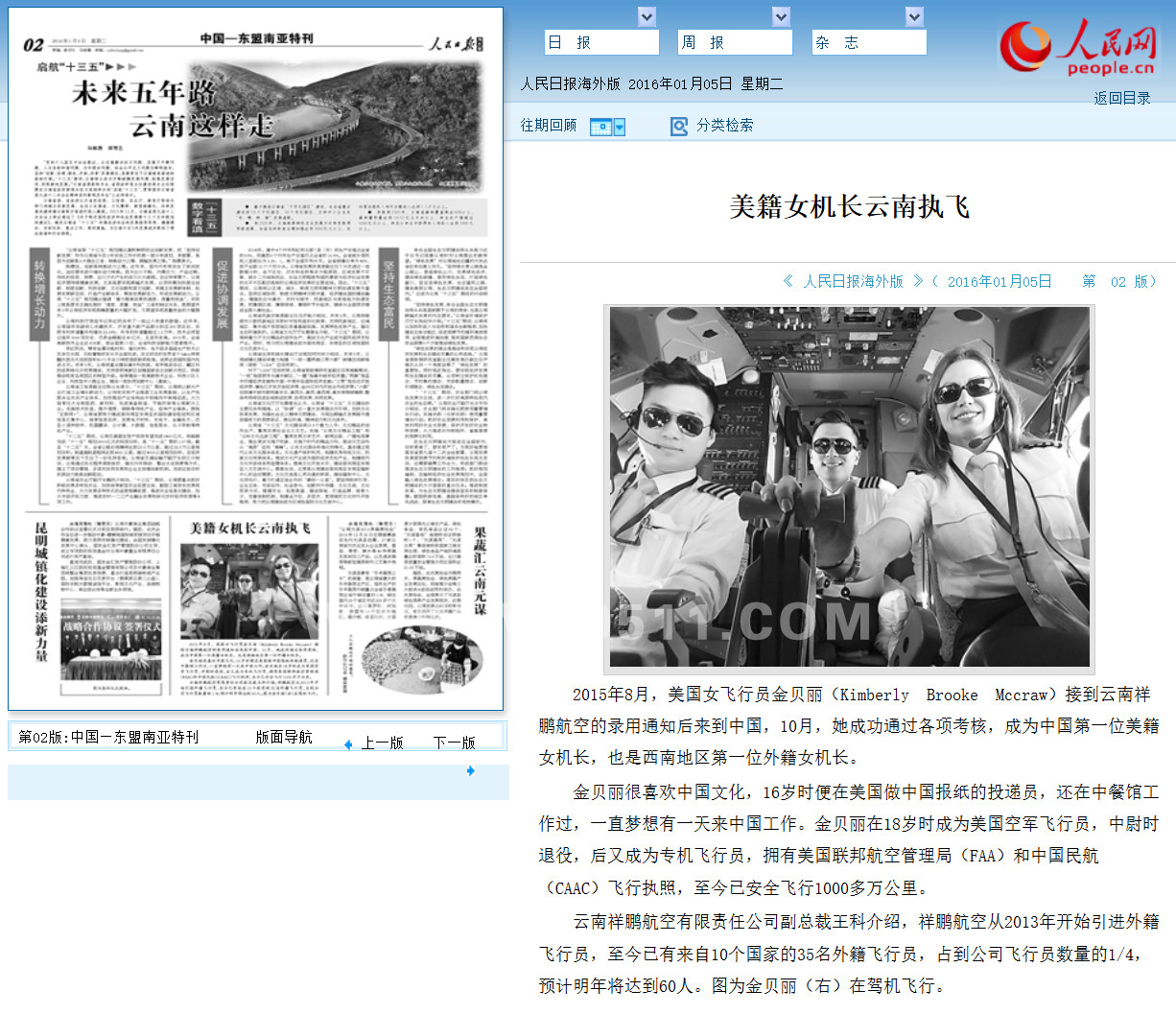Expand the 日报 dropdown arrow
Screen dimensions: 1176x1014
click(647, 17)
